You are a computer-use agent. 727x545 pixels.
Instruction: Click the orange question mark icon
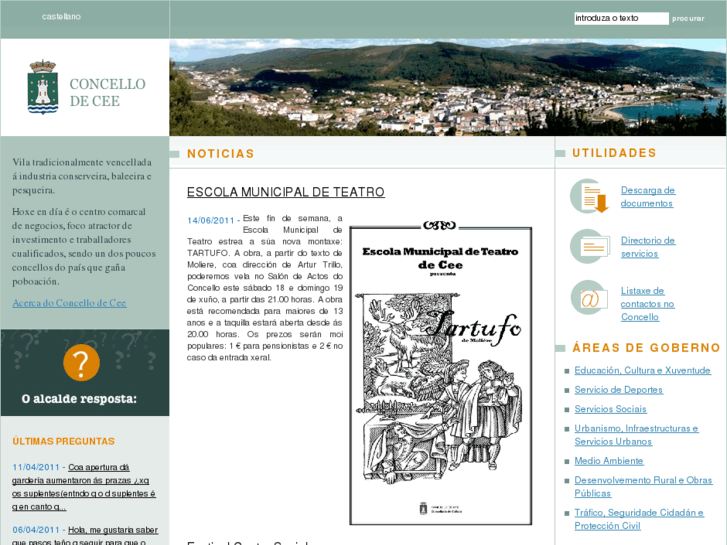coord(81,363)
